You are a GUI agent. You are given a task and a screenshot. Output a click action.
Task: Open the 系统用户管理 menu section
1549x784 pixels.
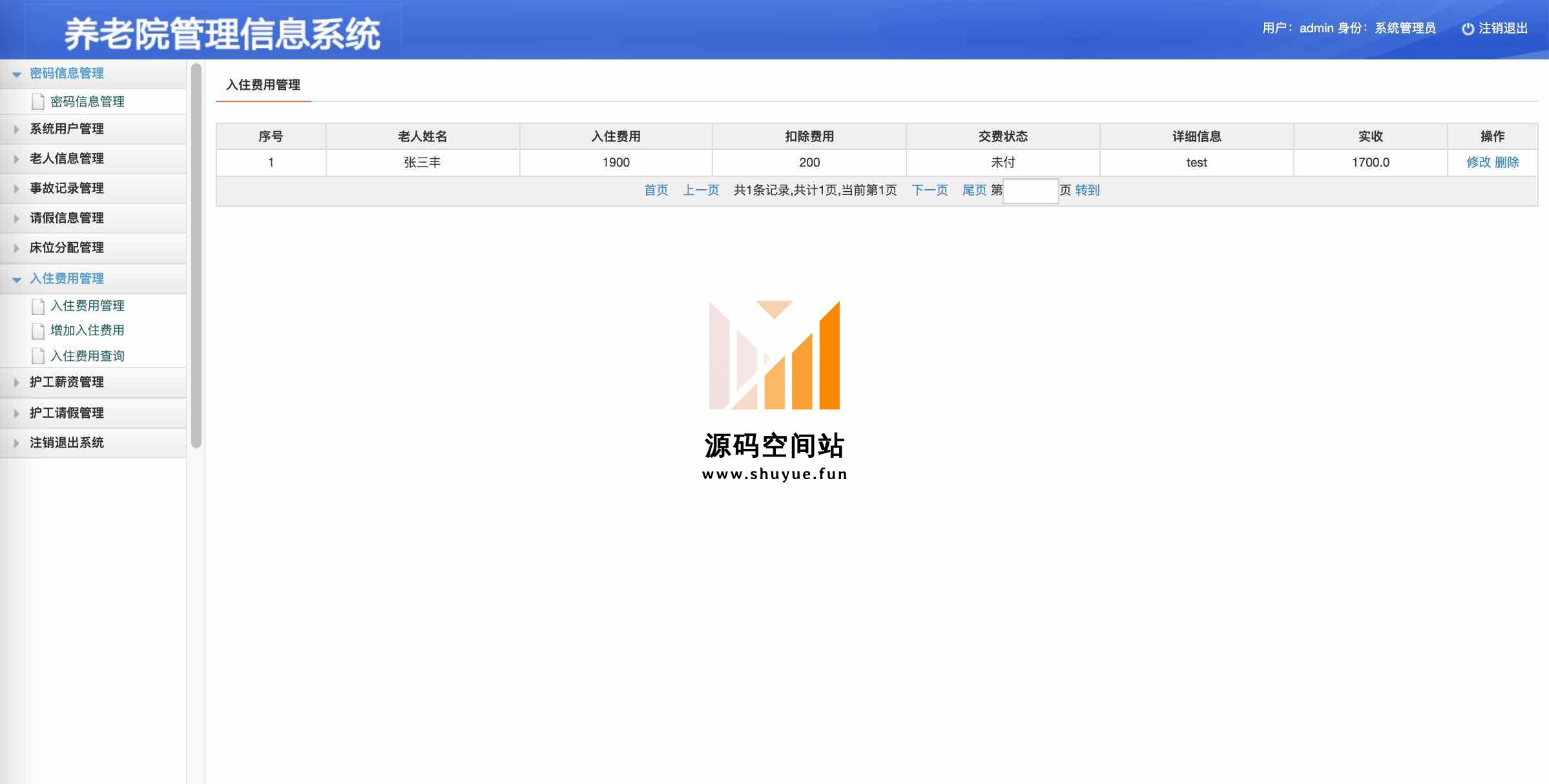click(93, 129)
